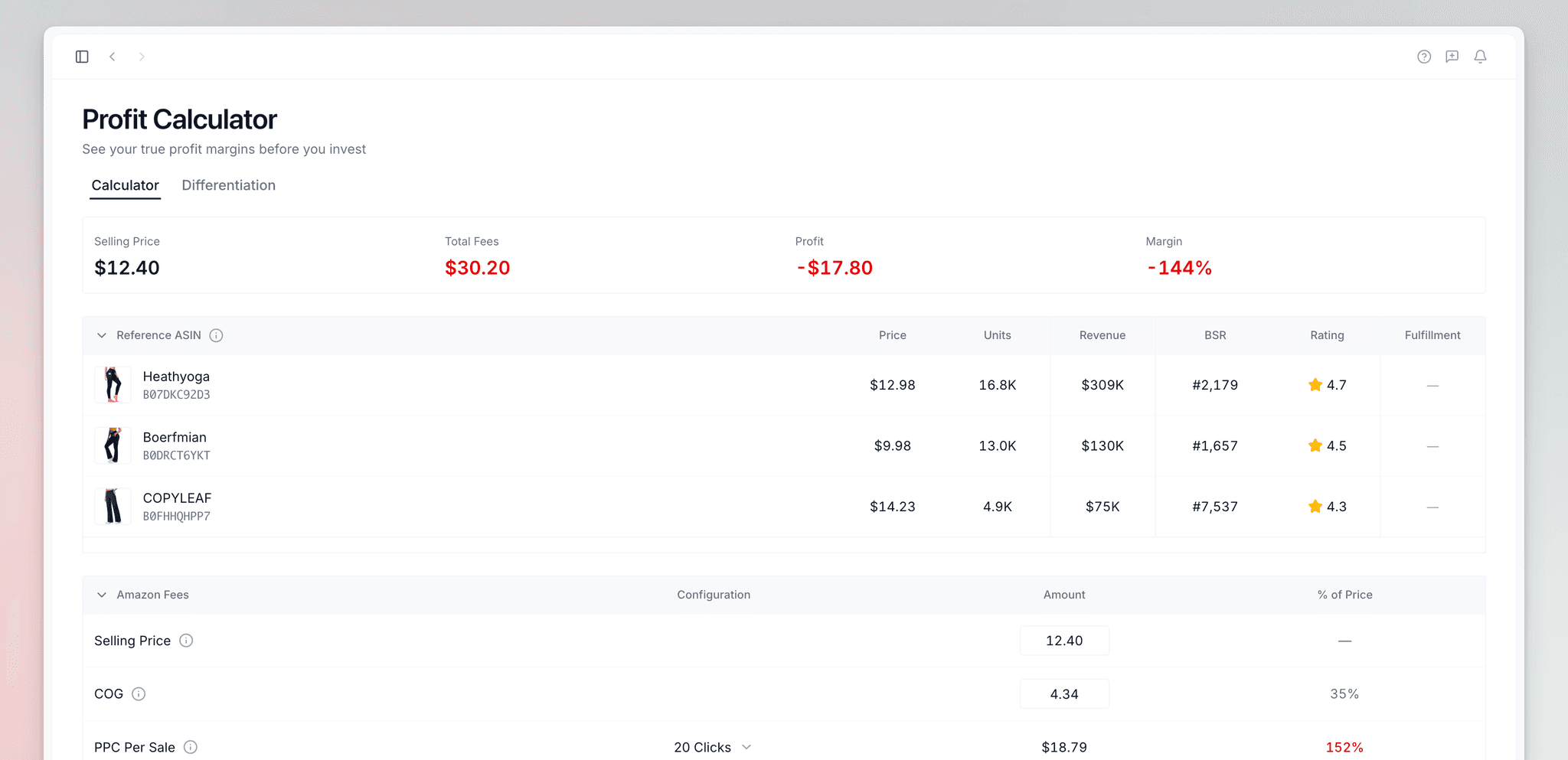Click the Margin -144% value
1568x760 pixels.
coord(1179,268)
